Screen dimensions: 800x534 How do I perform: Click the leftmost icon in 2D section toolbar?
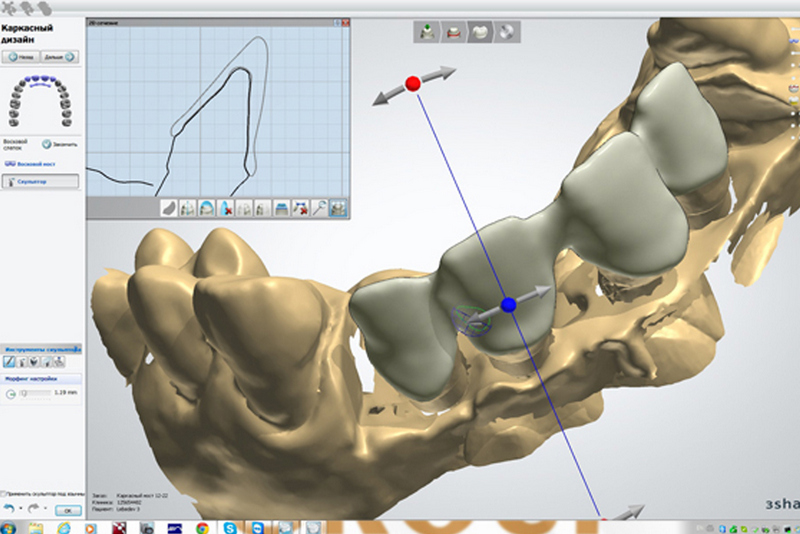coord(169,208)
